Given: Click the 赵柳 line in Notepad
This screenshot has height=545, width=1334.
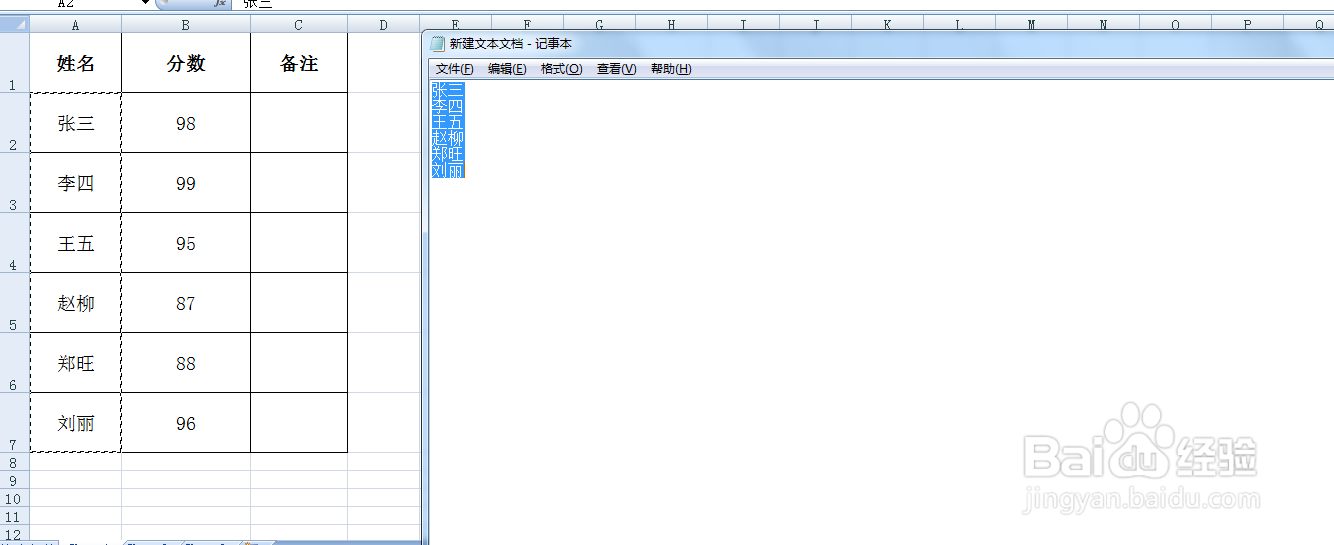Looking at the screenshot, I should pyautogui.click(x=447, y=138).
